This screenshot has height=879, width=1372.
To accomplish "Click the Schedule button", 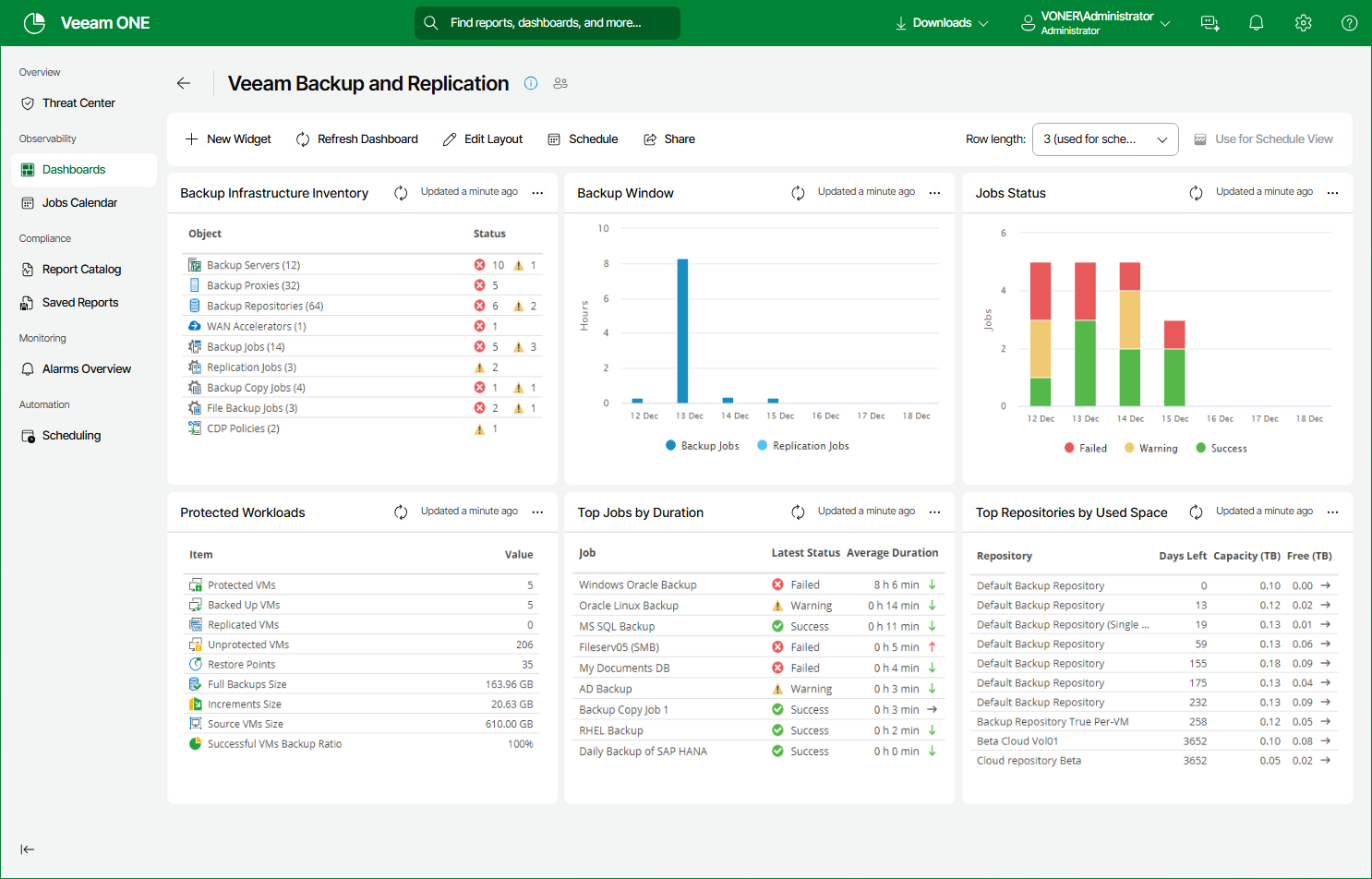I will [583, 139].
